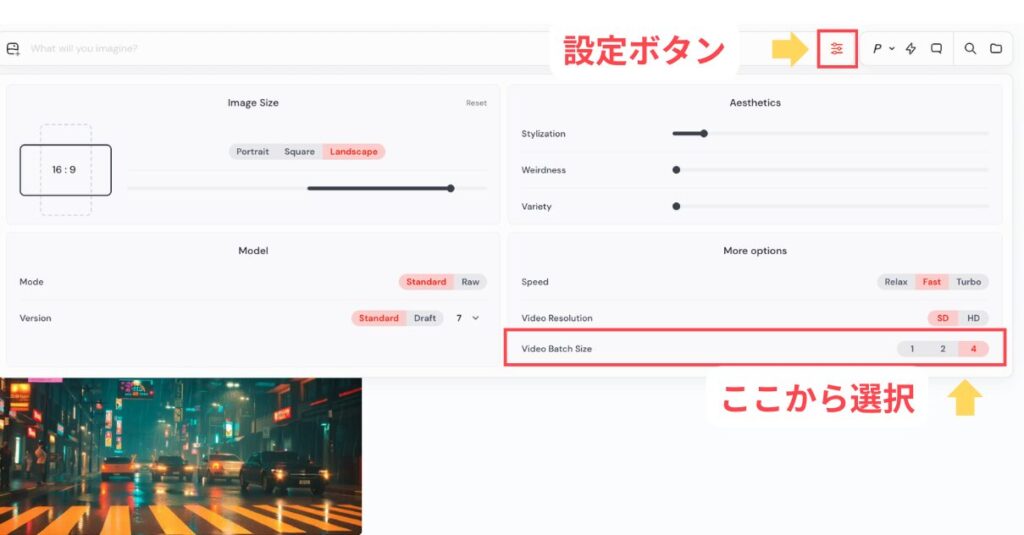1024x535 pixels.
Task: Set Video Batch Size to 2
Action: coord(942,349)
